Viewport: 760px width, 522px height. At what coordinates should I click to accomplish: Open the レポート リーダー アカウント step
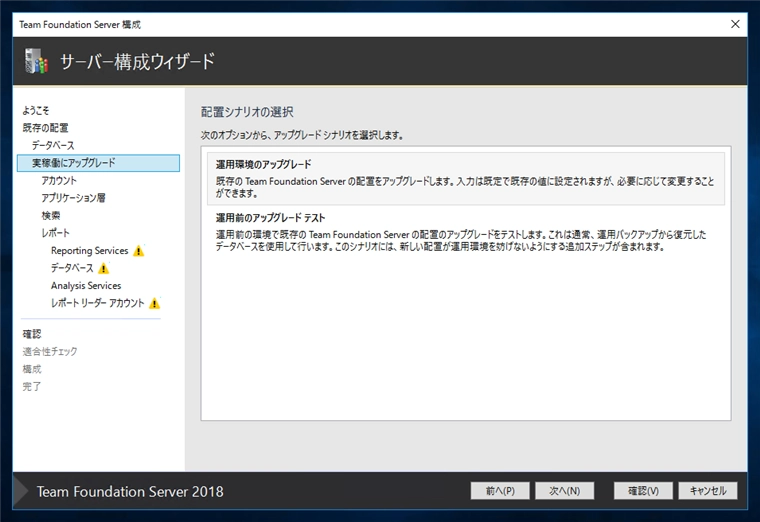(x=97, y=303)
